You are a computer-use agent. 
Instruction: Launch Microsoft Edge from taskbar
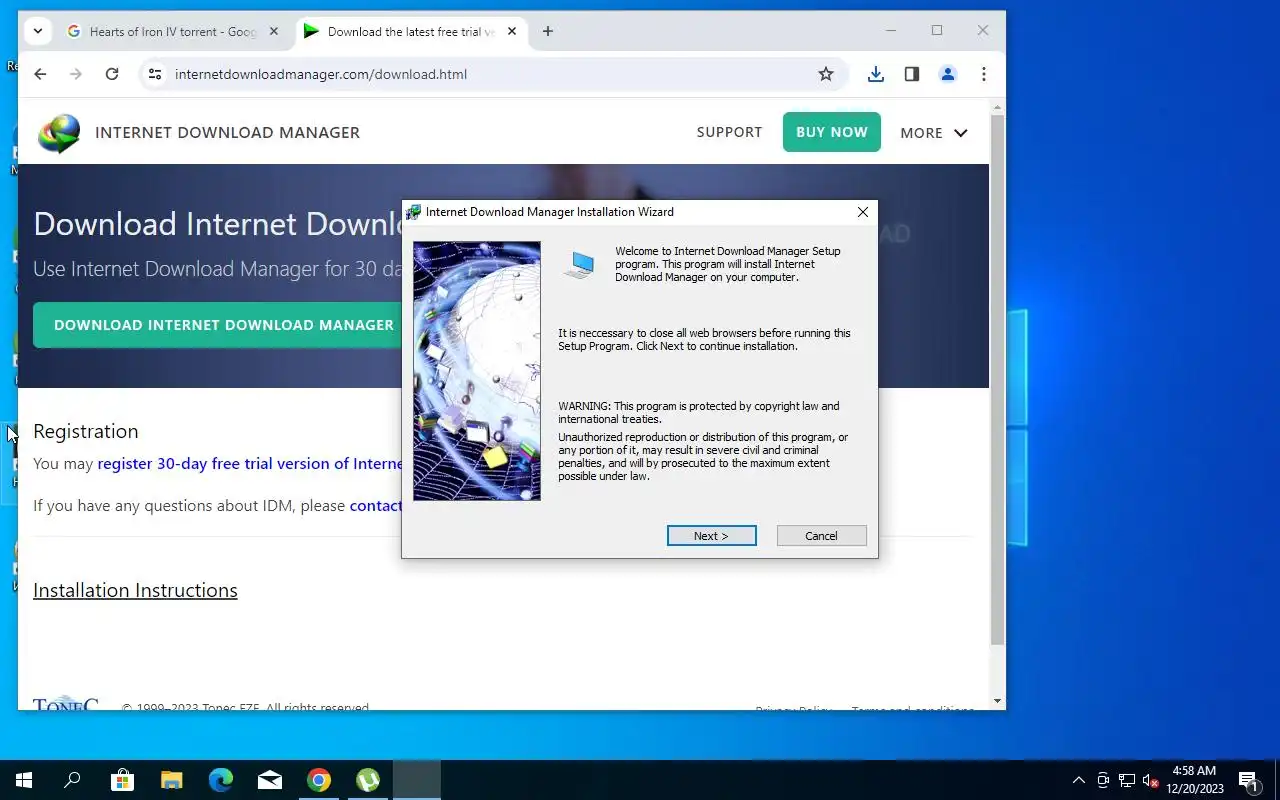(220, 780)
